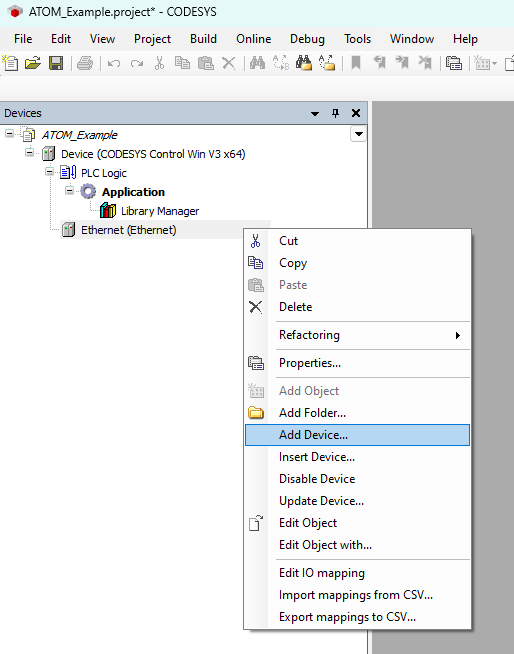Choose Add Device... from context menu
Screen dimensions: 514x654
coord(358,435)
